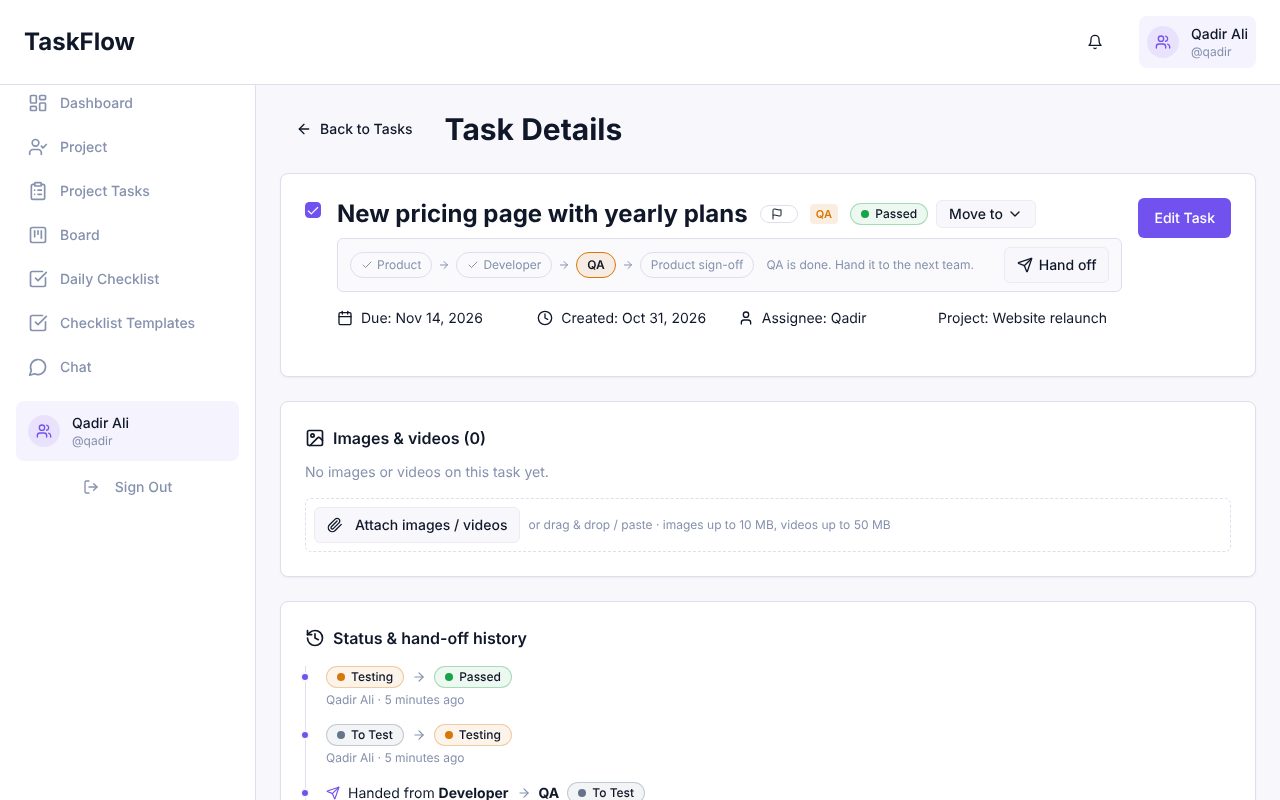
Task: Click the Qadir Ali name in top header
Action: coord(1219,34)
